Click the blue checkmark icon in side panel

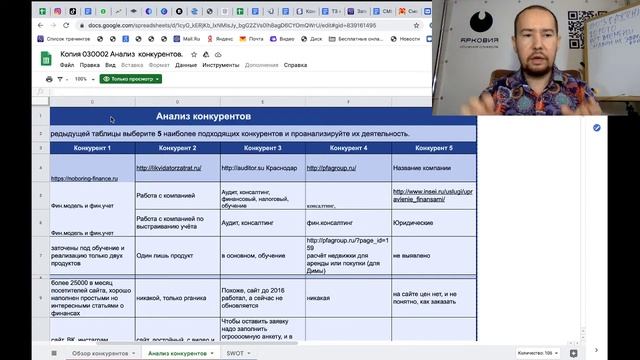coord(597,128)
